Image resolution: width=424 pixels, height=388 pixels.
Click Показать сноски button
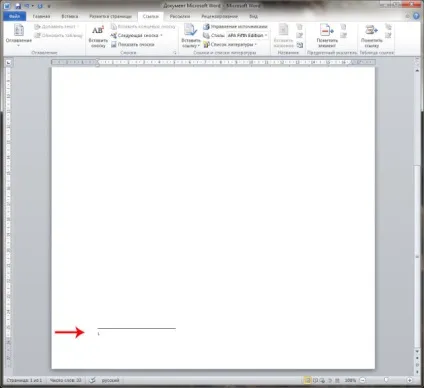133,44
